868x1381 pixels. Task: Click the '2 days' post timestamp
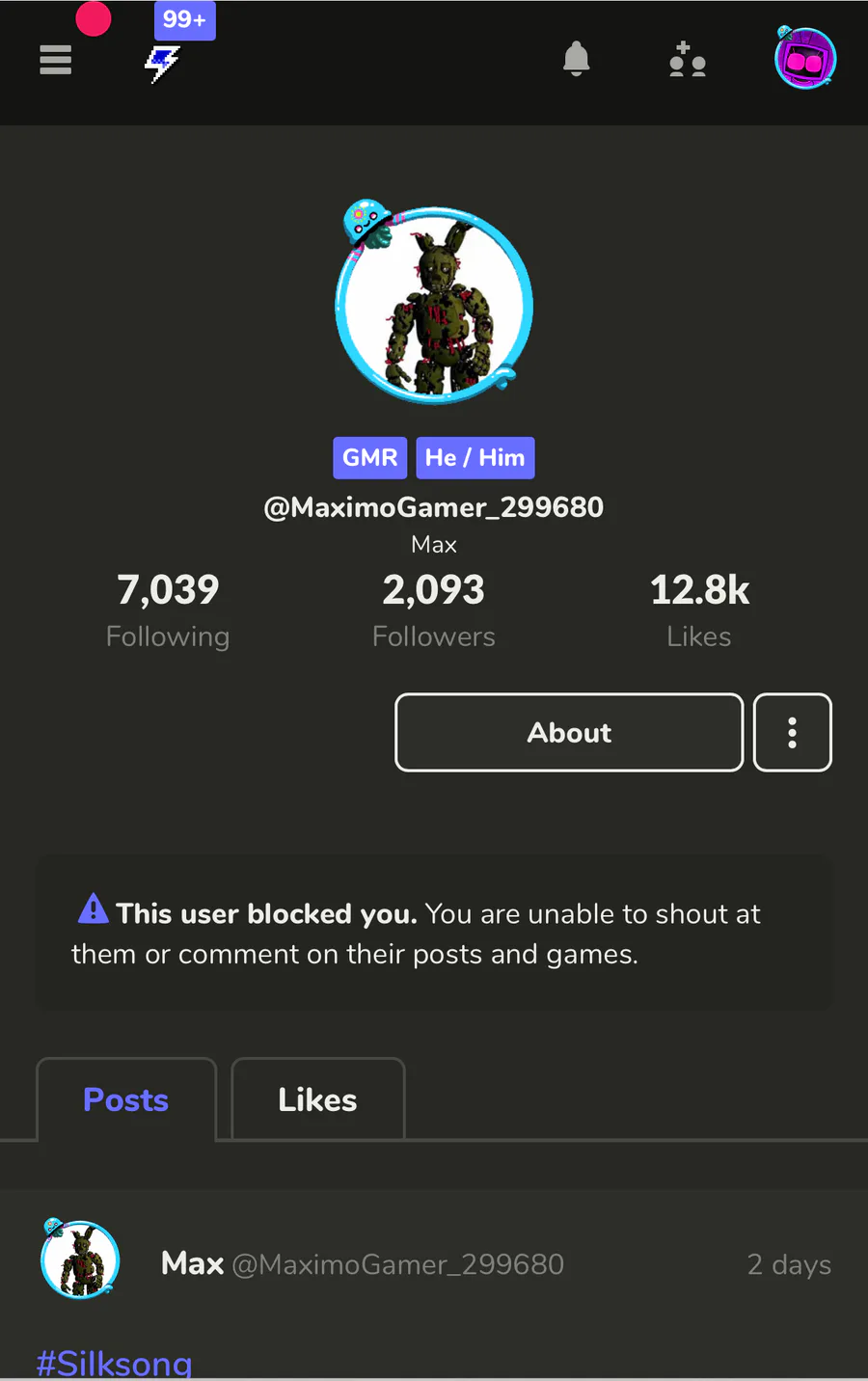pos(788,1264)
